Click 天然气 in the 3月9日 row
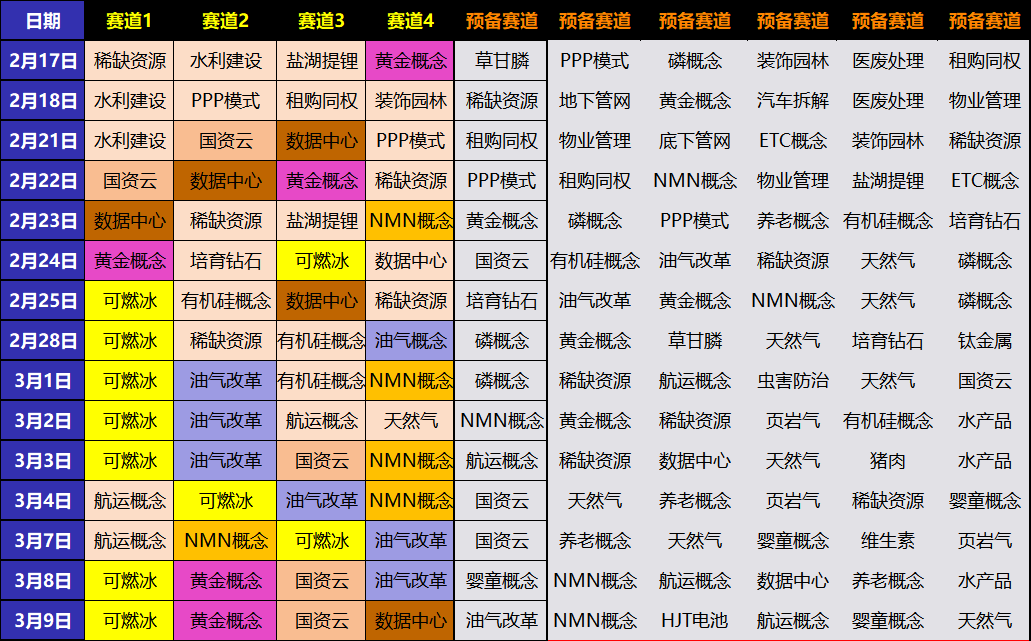This screenshot has width=1031, height=641. 984,621
